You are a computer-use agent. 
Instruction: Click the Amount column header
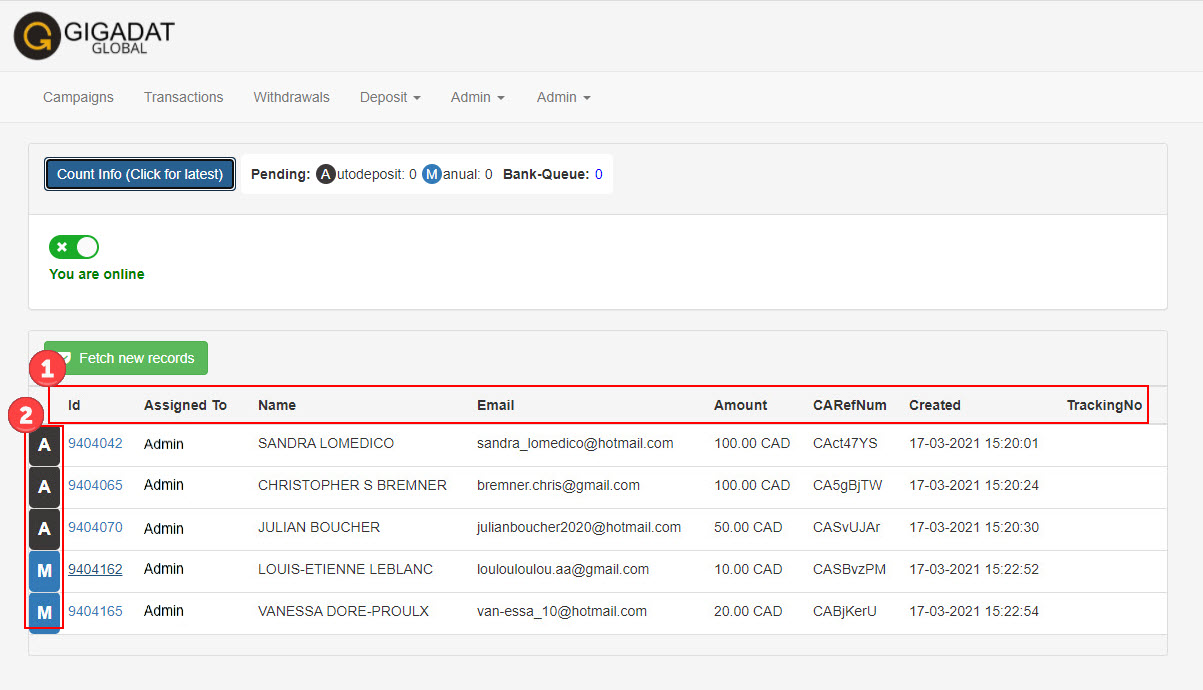tap(741, 405)
